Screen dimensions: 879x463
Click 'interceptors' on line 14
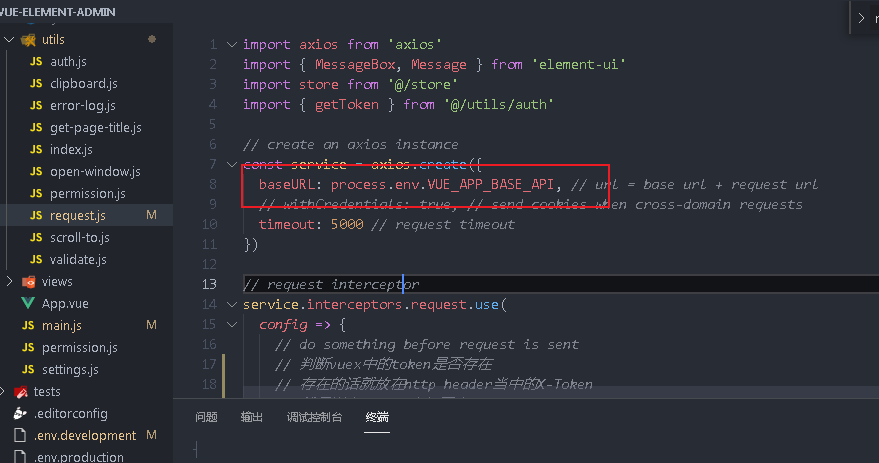click(354, 304)
